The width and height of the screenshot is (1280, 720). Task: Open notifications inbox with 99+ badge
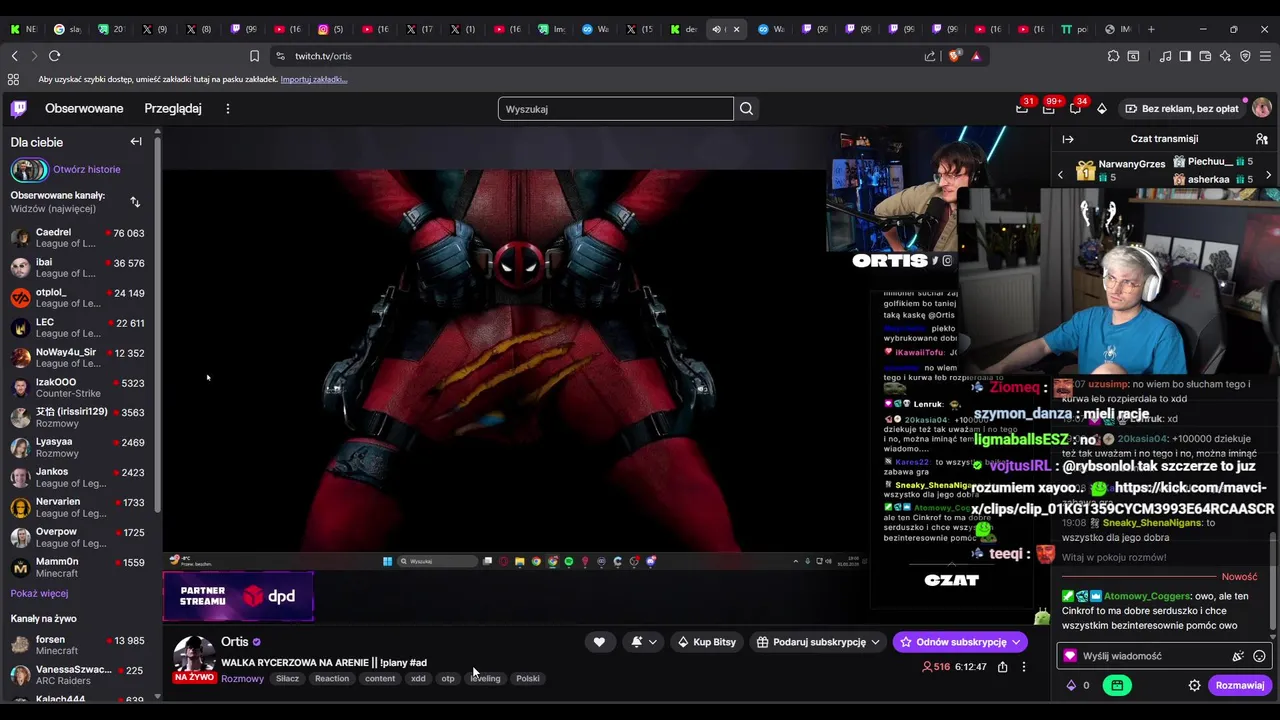[x=1048, y=109]
